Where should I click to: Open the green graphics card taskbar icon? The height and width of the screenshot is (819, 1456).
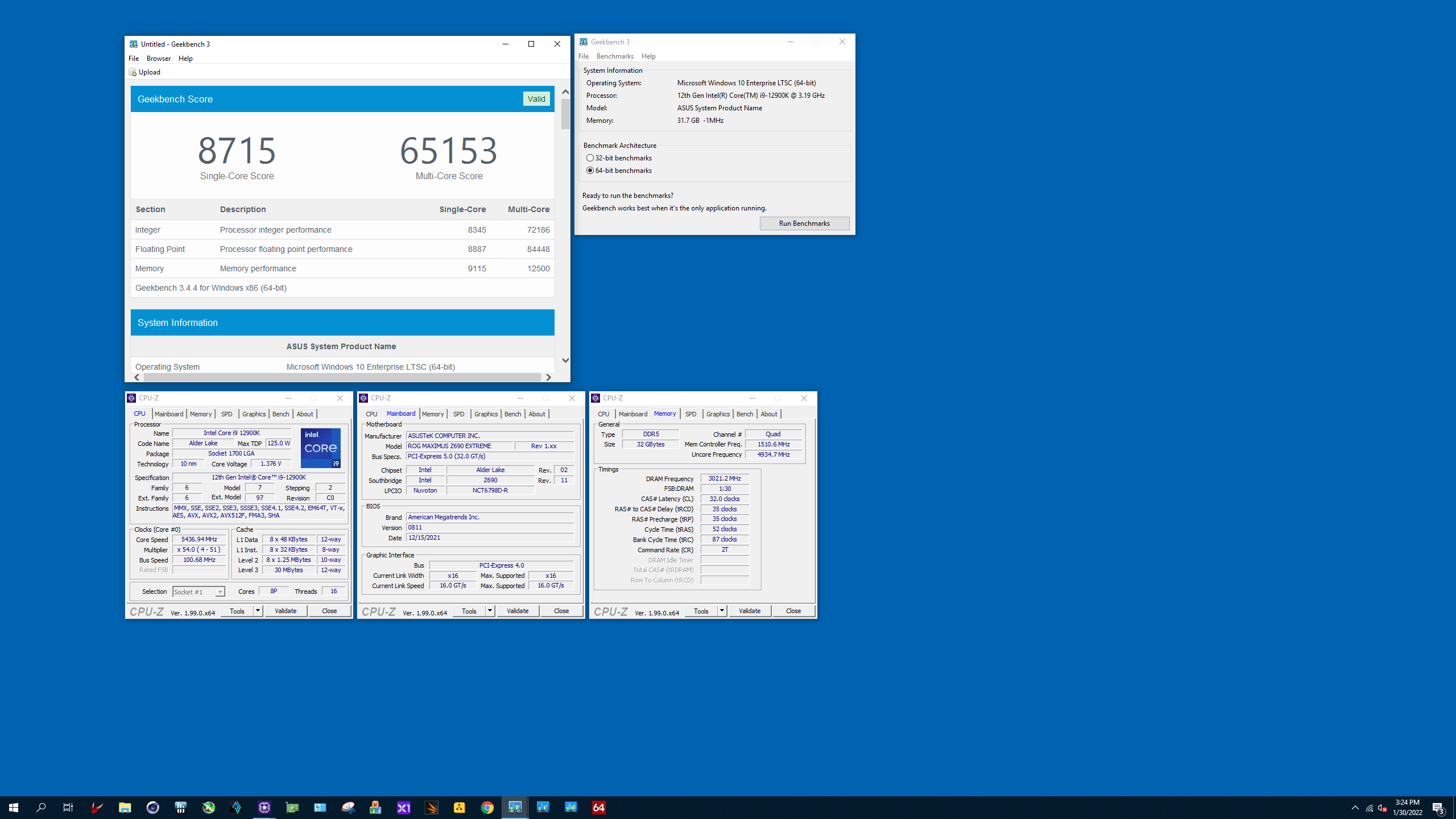click(292, 808)
